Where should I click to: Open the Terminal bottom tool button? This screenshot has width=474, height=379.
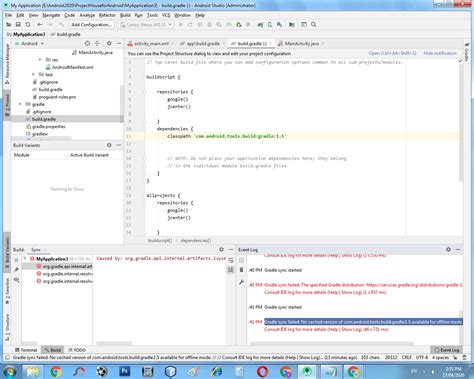[x=26, y=350]
